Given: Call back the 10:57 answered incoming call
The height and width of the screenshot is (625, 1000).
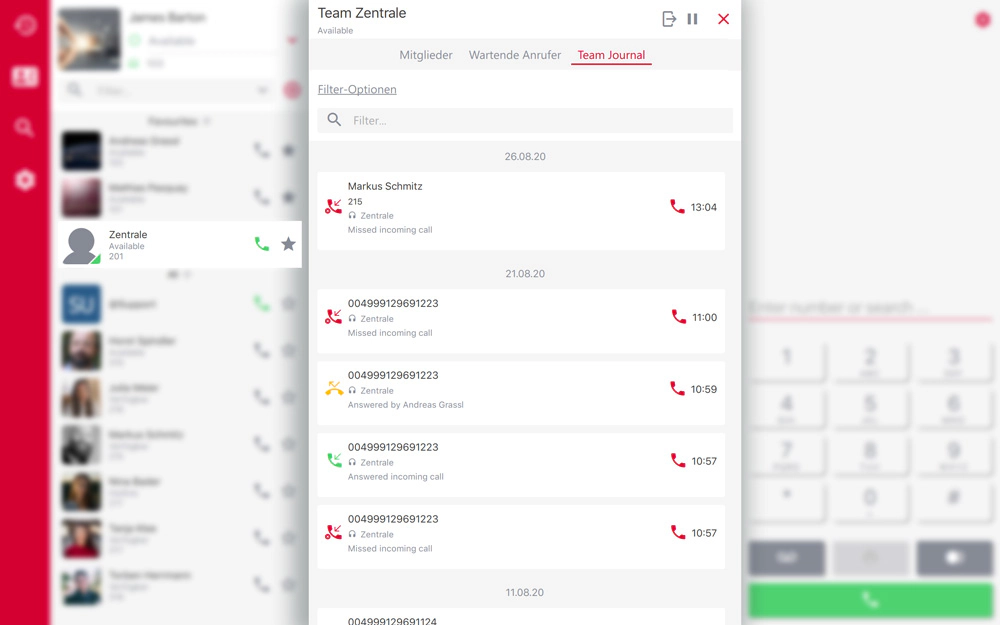Looking at the screenshot, I should [677, 461].
